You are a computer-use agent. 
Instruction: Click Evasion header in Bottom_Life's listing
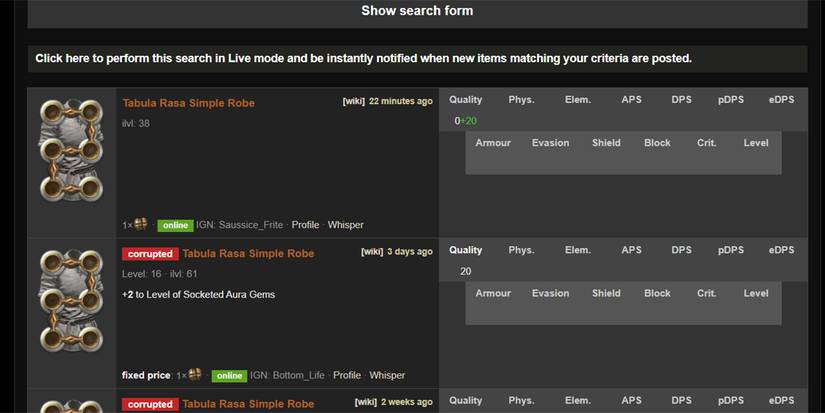click(x=550, y=293)
